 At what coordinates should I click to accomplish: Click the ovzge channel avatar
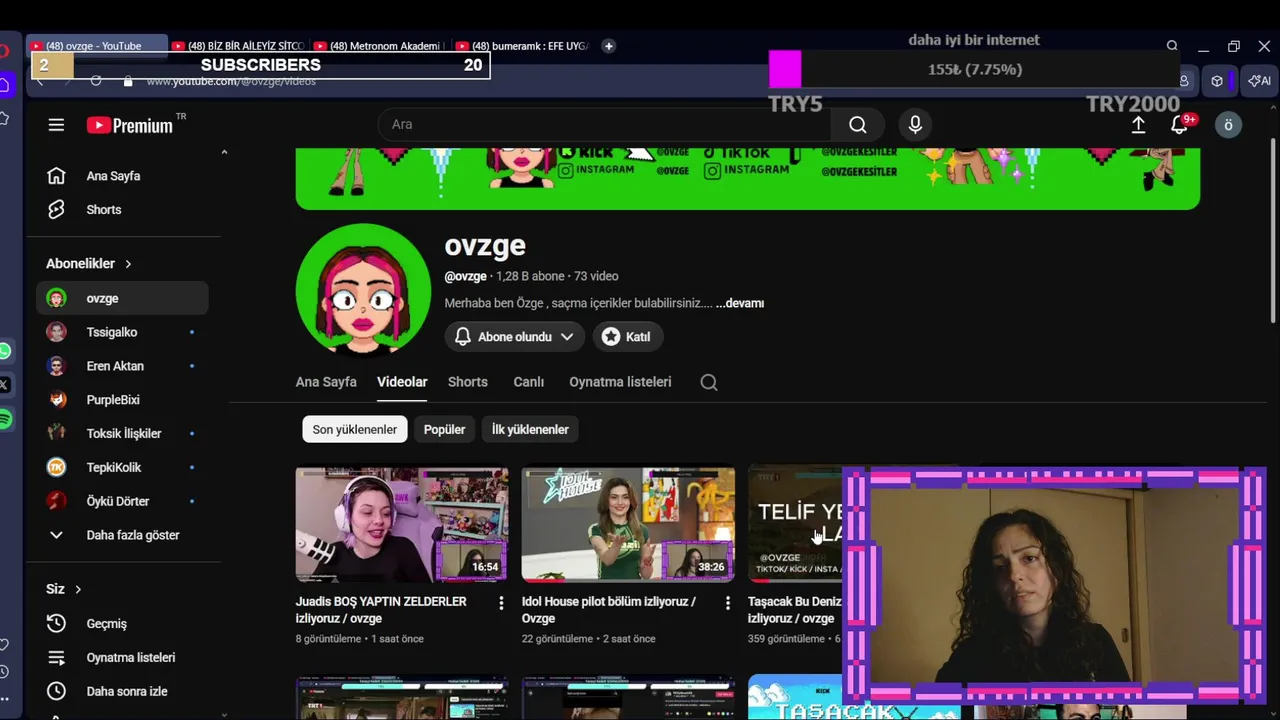(363, 289)
